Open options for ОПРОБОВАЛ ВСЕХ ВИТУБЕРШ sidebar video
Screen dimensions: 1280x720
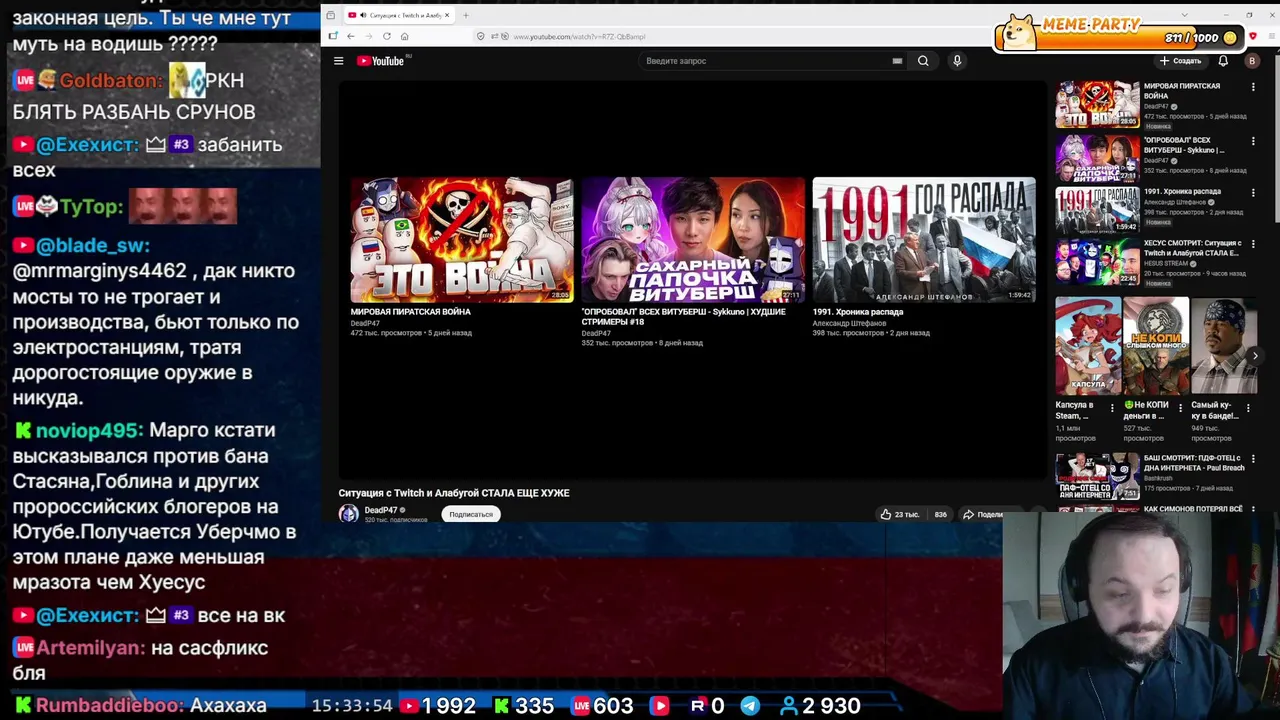click(1252, 141)
